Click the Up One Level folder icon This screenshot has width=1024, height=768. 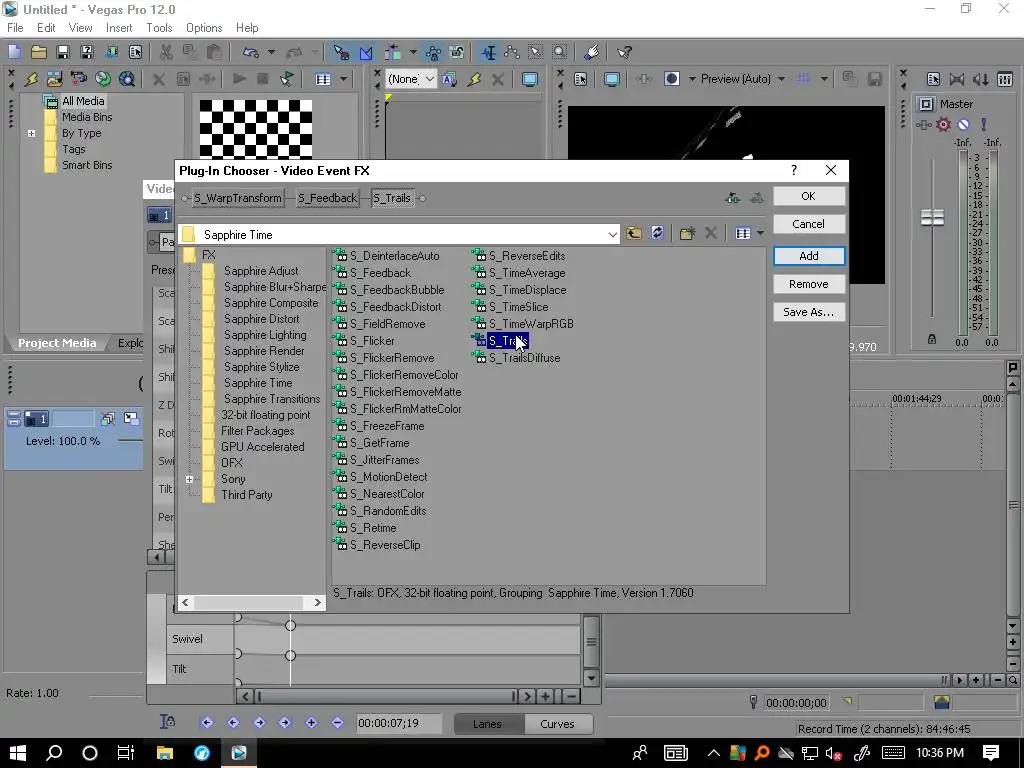pos(633,233)
